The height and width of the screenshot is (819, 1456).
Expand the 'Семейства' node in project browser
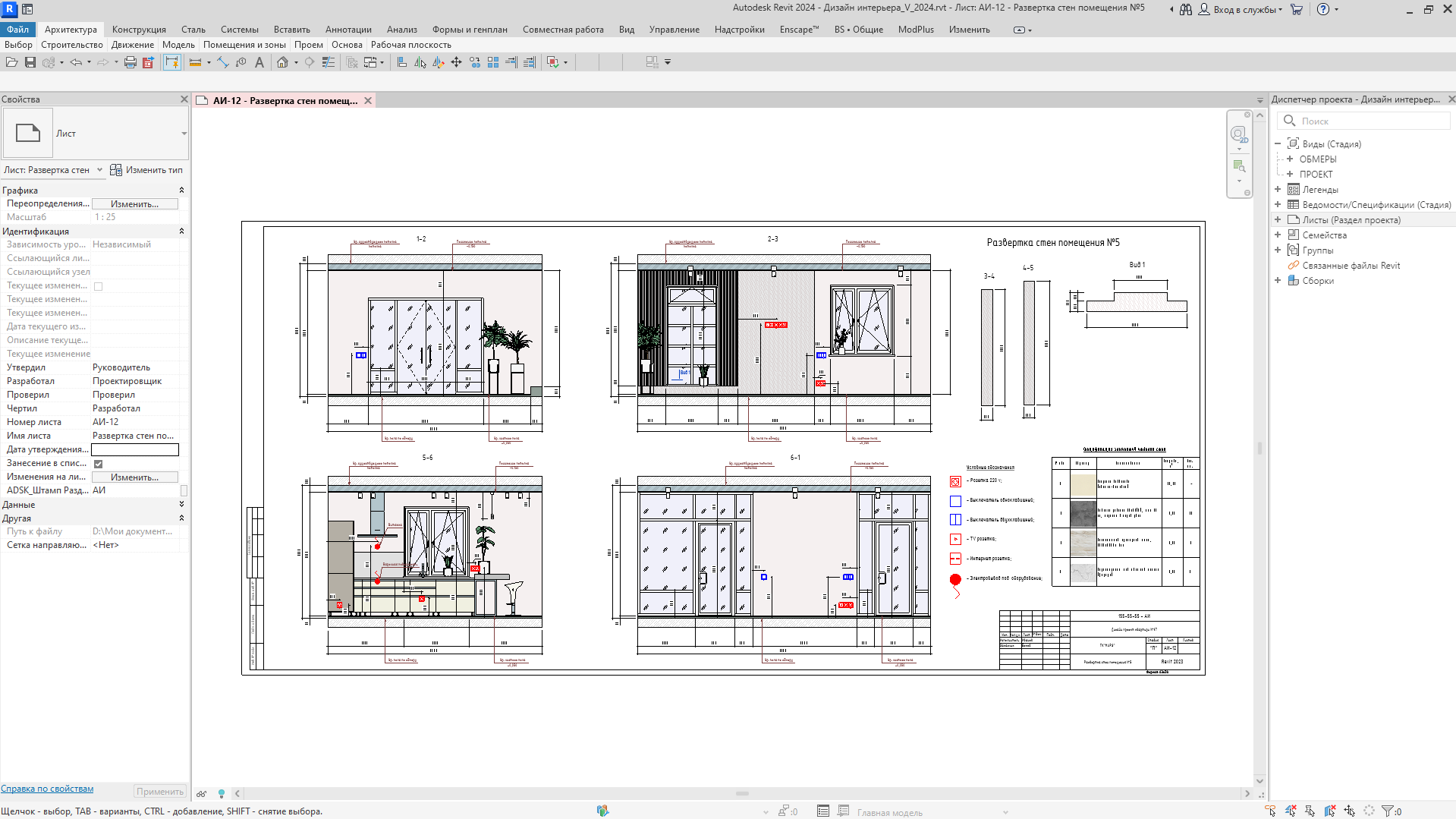[1278, 235]
